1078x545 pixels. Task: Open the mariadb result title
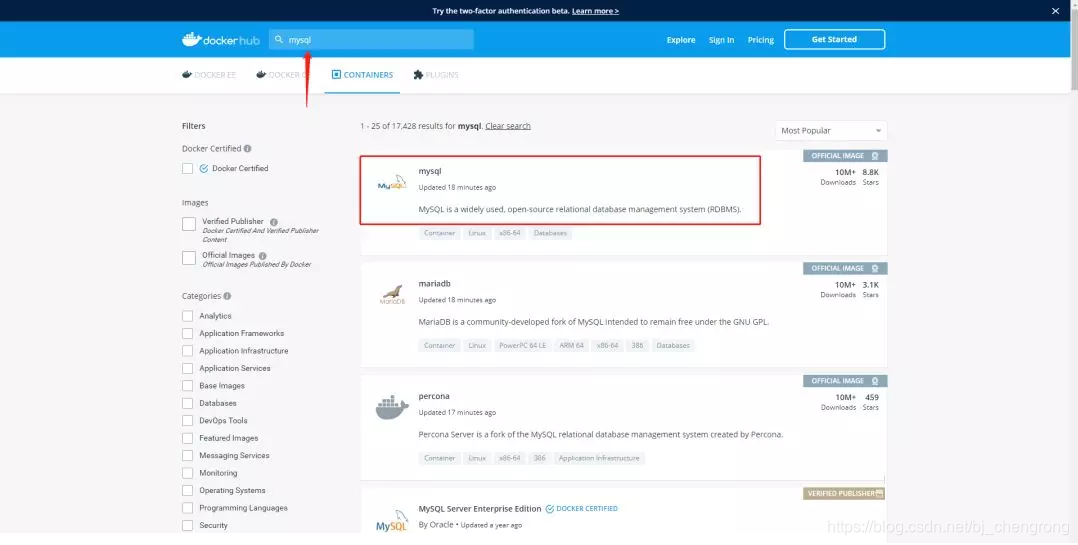tap(434, 284)
